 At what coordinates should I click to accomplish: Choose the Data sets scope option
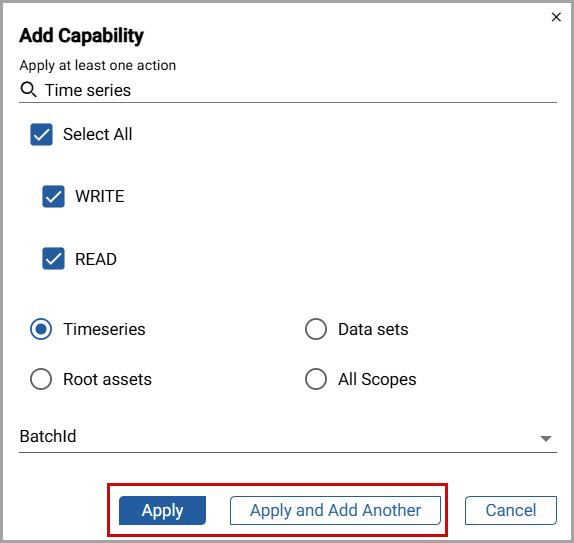pos(316,329)
